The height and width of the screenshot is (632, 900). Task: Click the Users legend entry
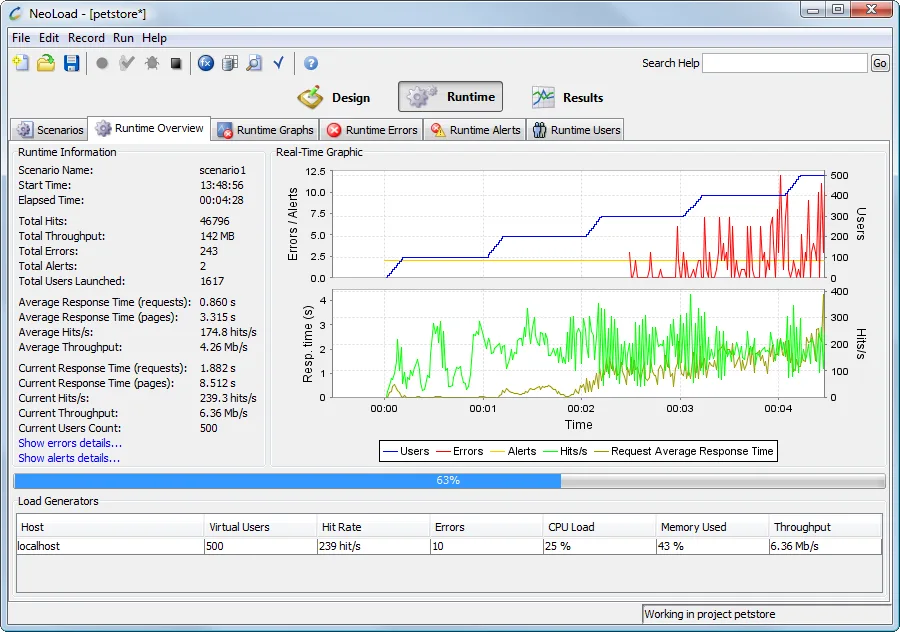(406, 451)
